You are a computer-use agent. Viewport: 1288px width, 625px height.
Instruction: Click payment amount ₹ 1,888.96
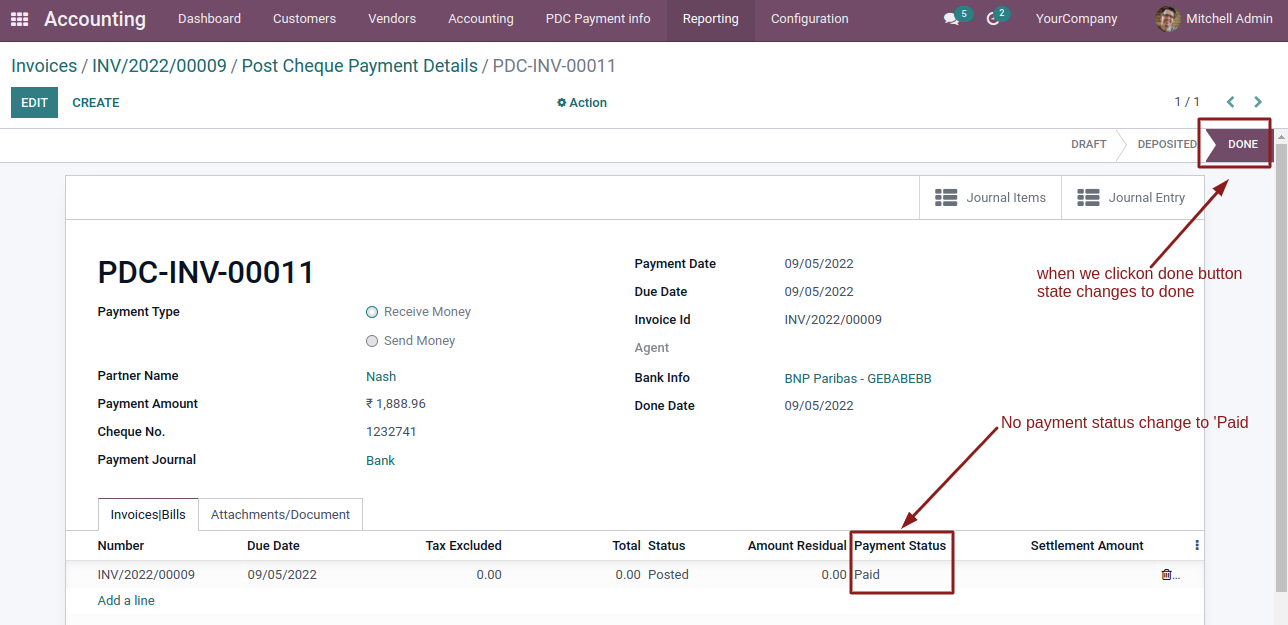point(396,404)
